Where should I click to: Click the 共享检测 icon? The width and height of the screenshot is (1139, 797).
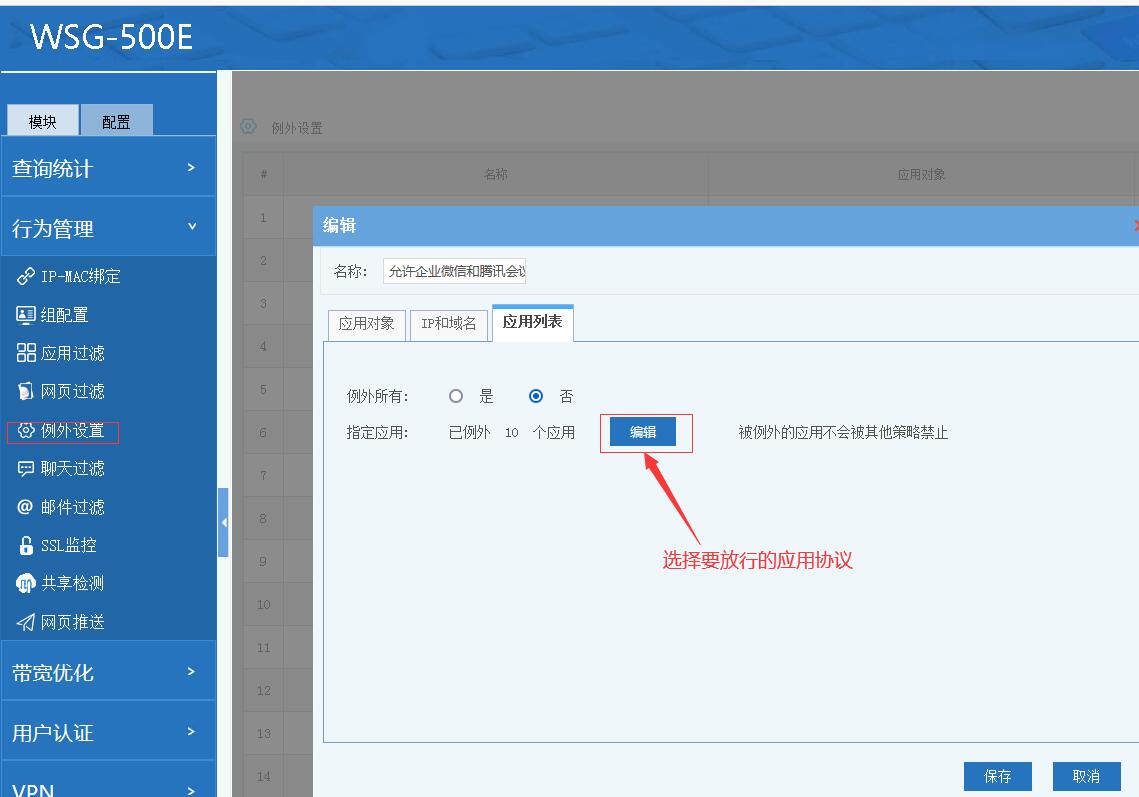click(26, 583)
